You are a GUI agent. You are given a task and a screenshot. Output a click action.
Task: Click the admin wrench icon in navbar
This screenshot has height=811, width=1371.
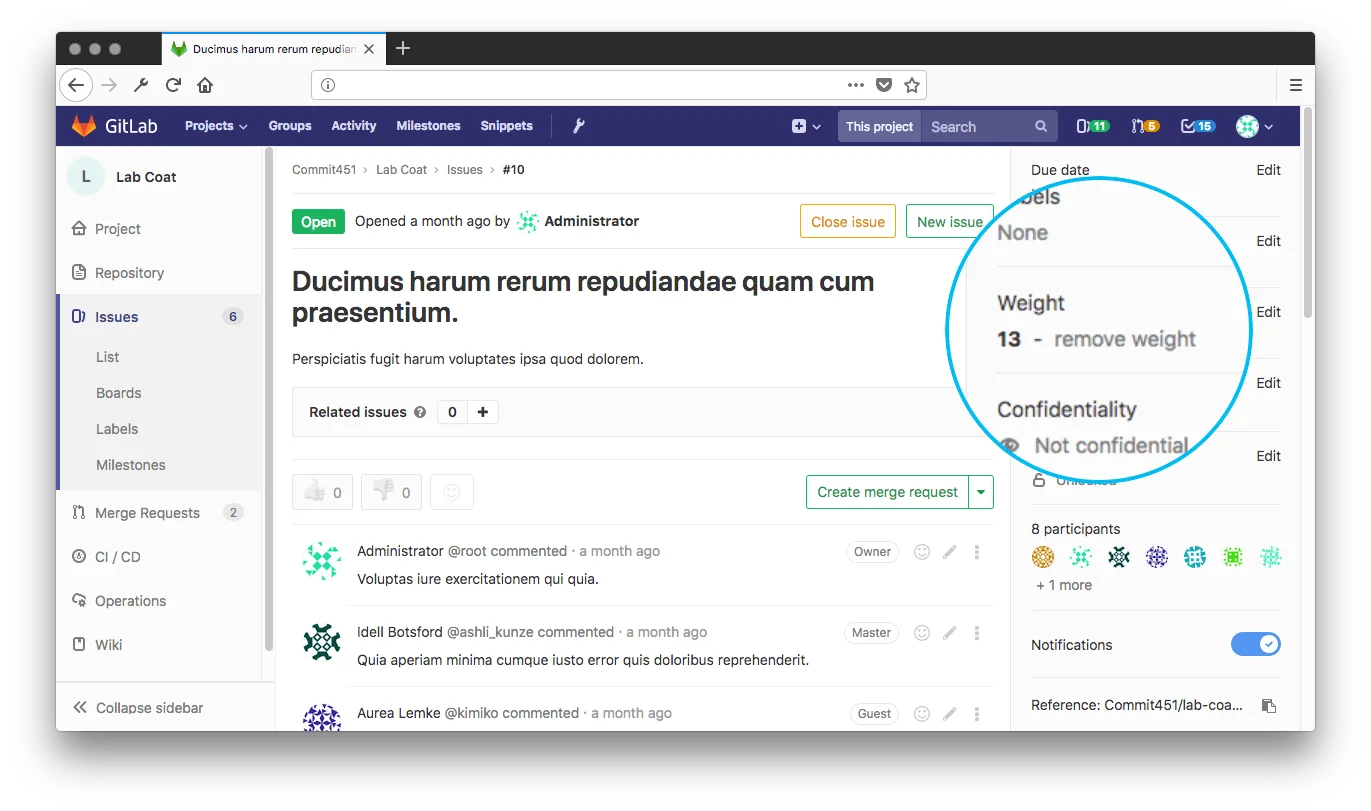point(578,126)
